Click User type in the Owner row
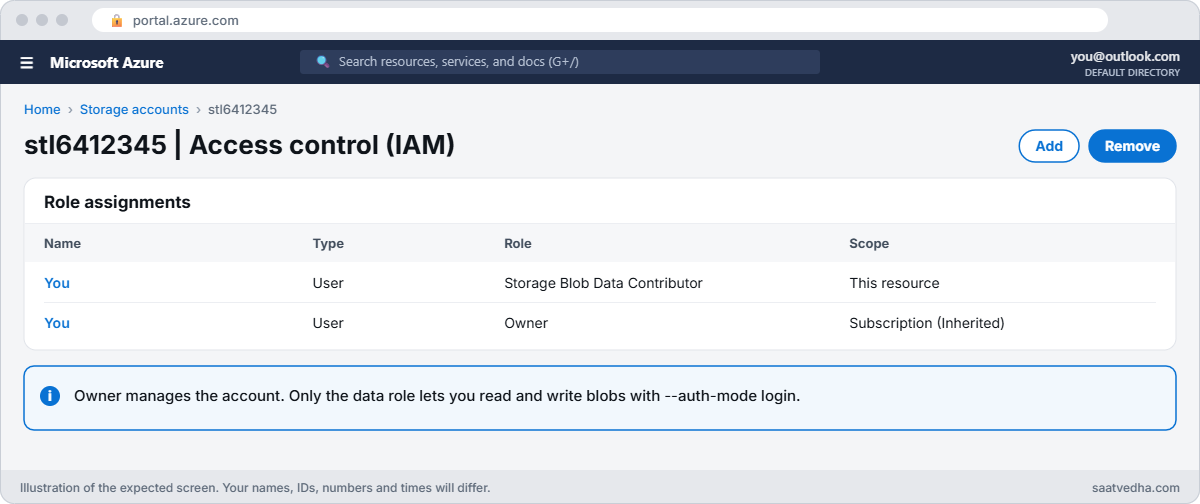The image size is (1200, 504). click(328, 323)
